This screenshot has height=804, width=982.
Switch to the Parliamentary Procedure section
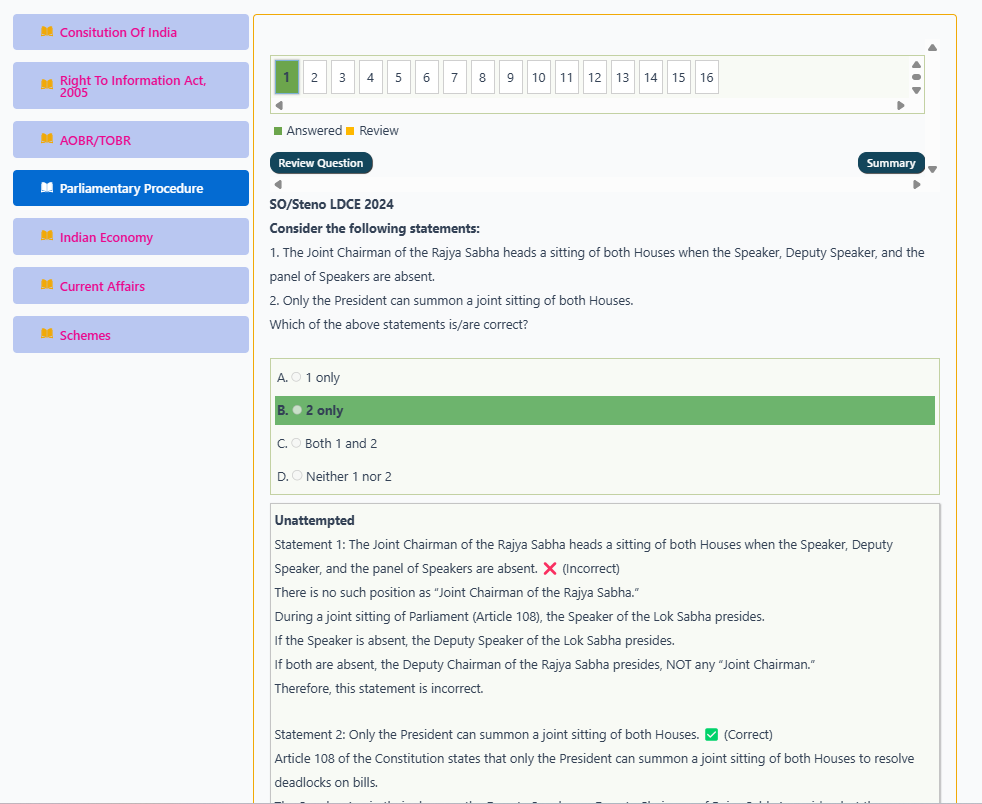pos(131,188)
